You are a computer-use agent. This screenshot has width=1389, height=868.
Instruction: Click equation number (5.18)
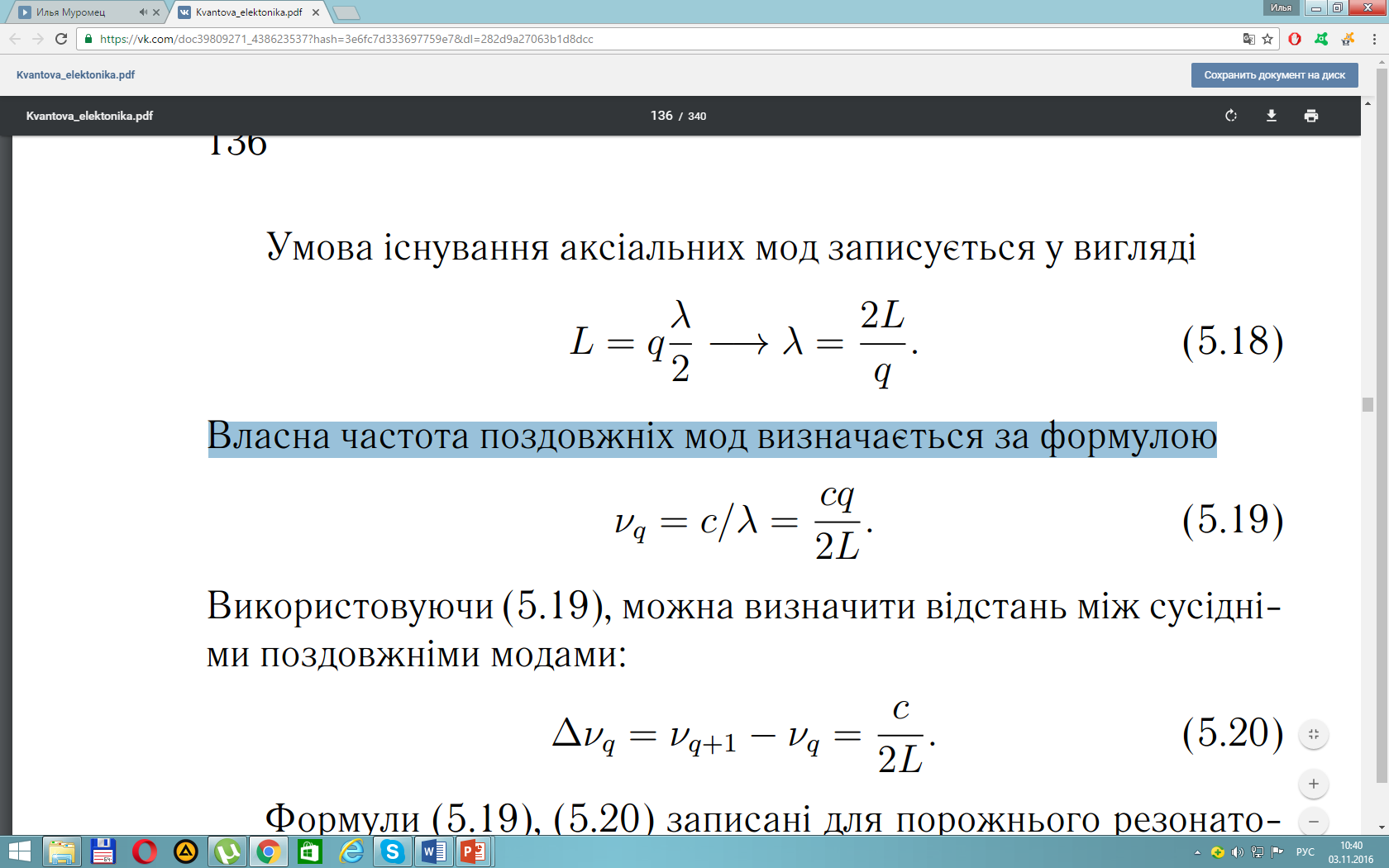[x=1233, y=341]
